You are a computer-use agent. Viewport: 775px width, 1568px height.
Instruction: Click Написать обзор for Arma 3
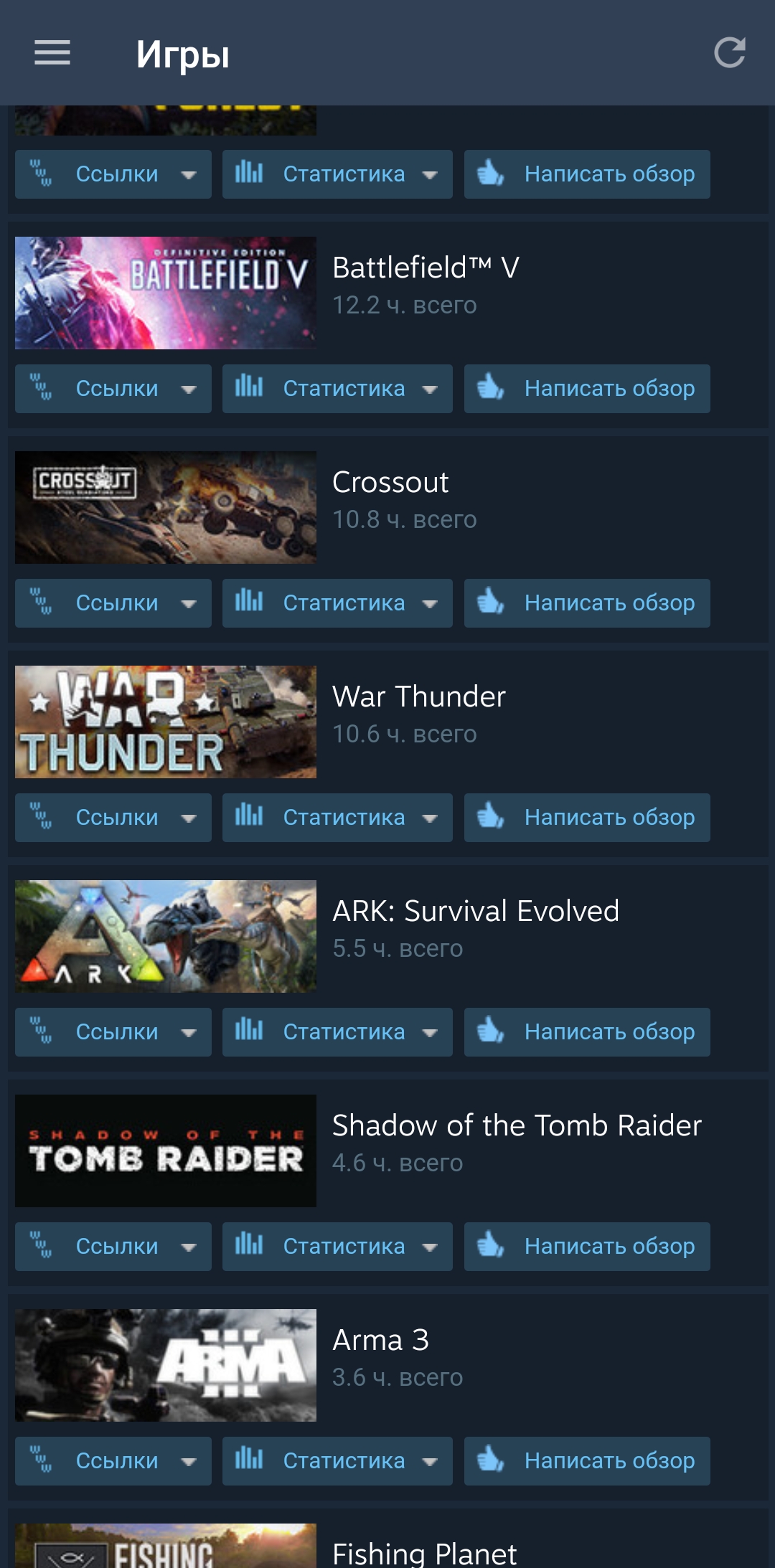587,1461
